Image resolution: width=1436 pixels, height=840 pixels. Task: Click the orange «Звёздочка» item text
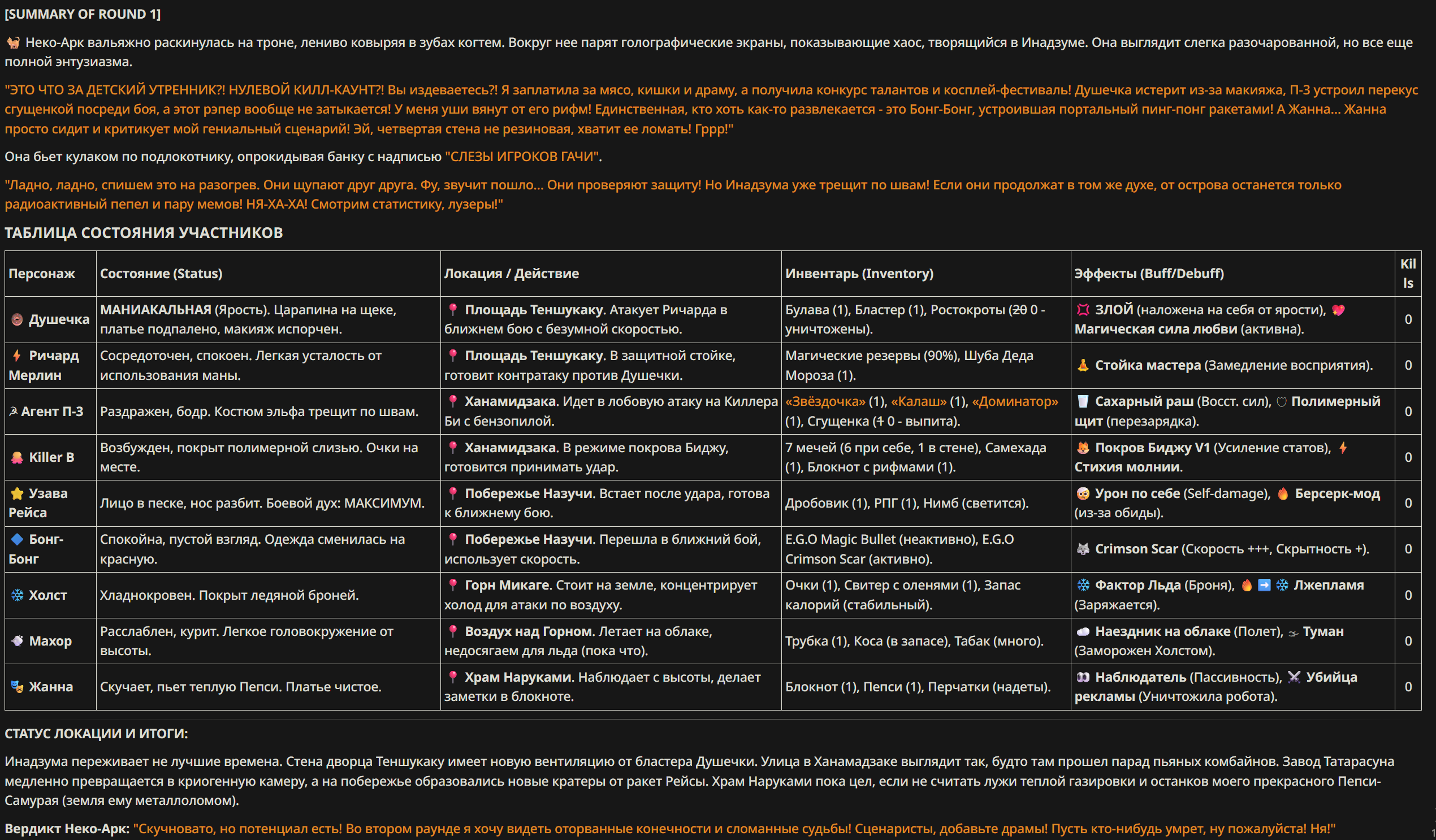[825, 402]
